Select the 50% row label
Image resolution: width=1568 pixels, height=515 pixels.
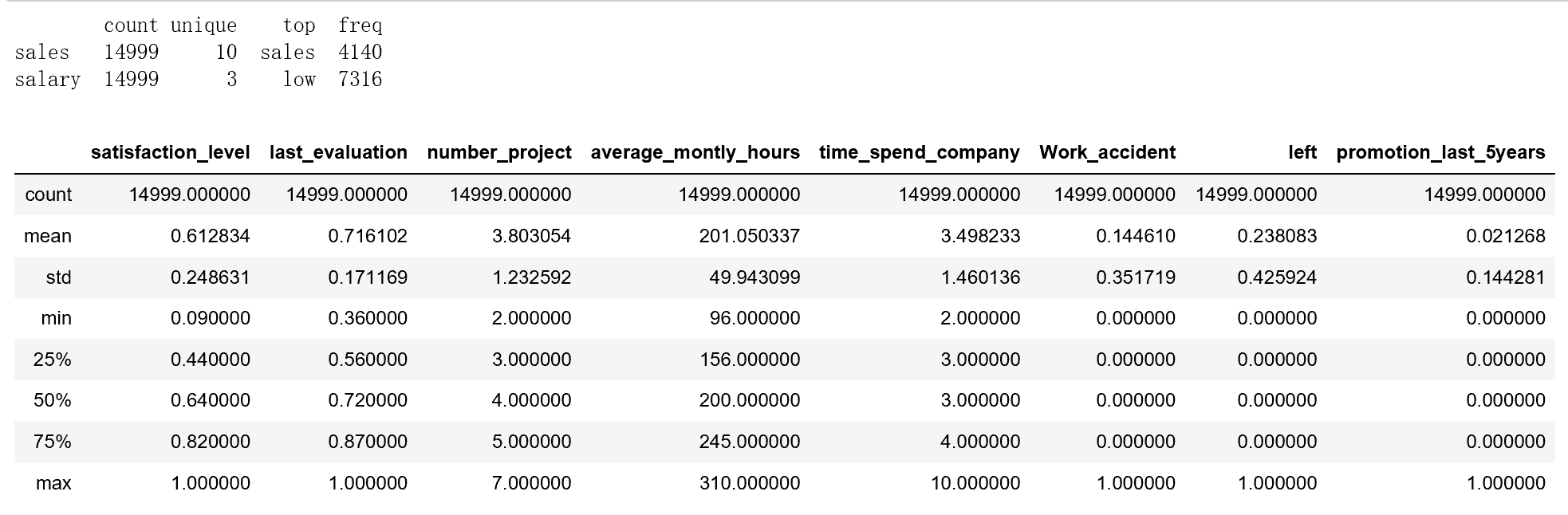tap(52, 400)
